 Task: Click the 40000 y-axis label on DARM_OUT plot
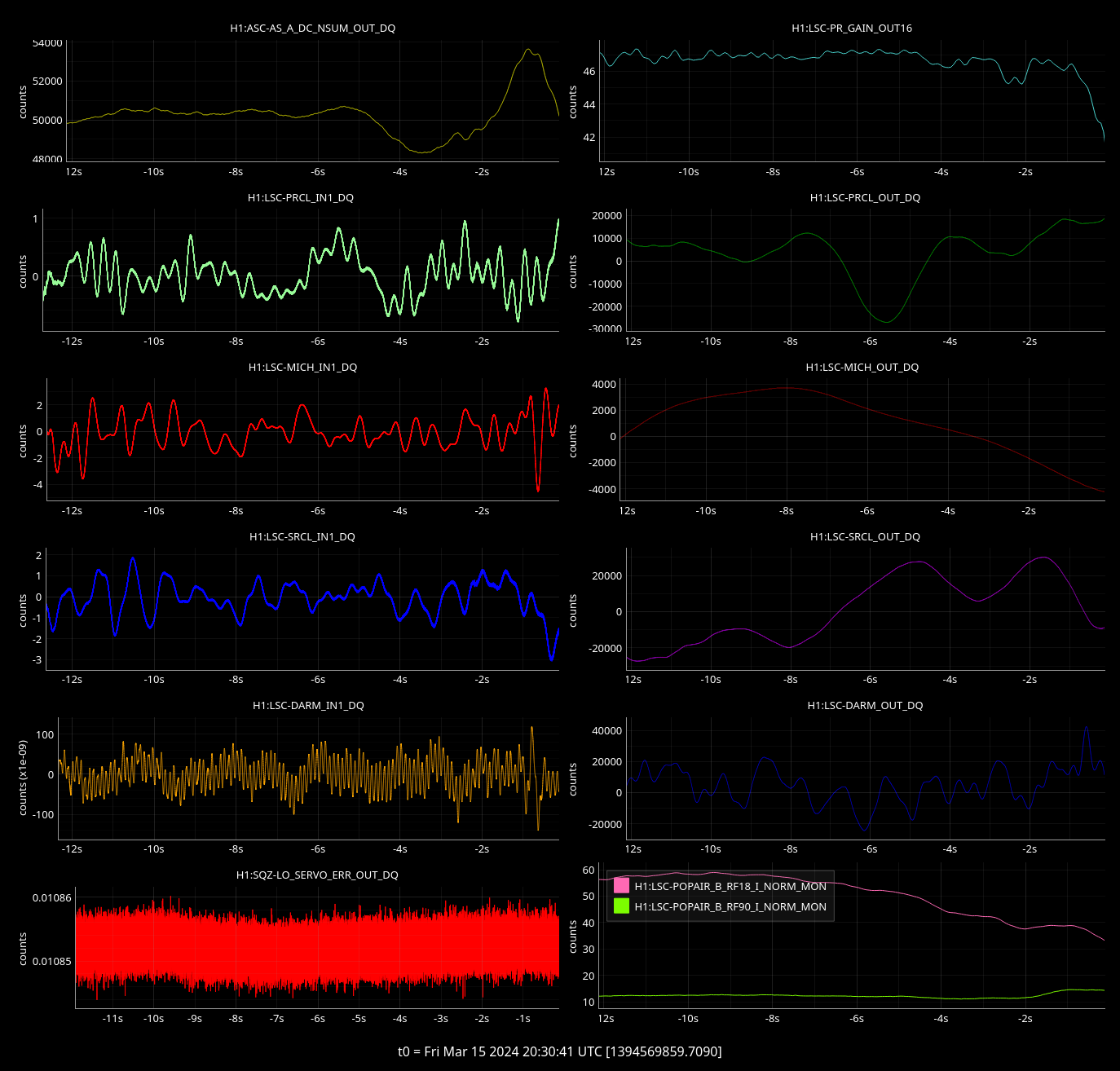coord(606,730)
